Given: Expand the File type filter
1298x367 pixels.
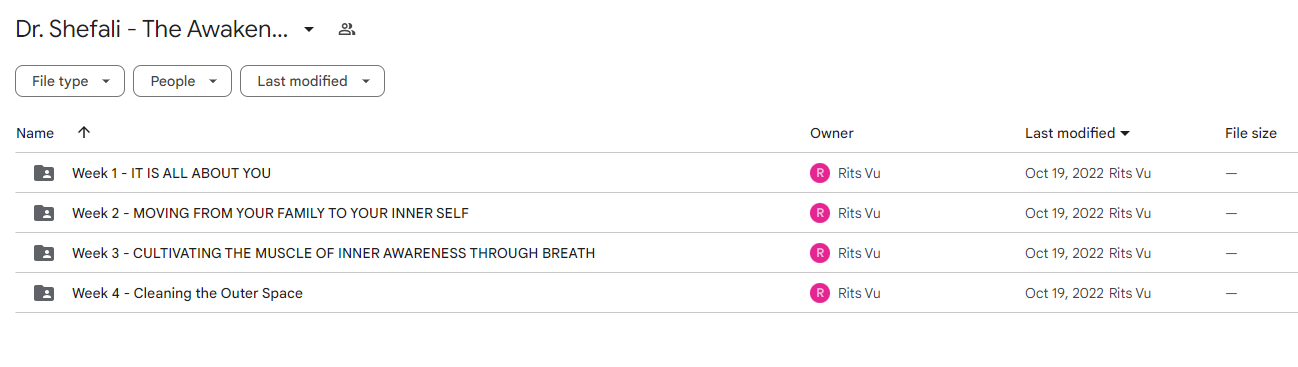Looking at the screenshot, I should coord(70,81).
